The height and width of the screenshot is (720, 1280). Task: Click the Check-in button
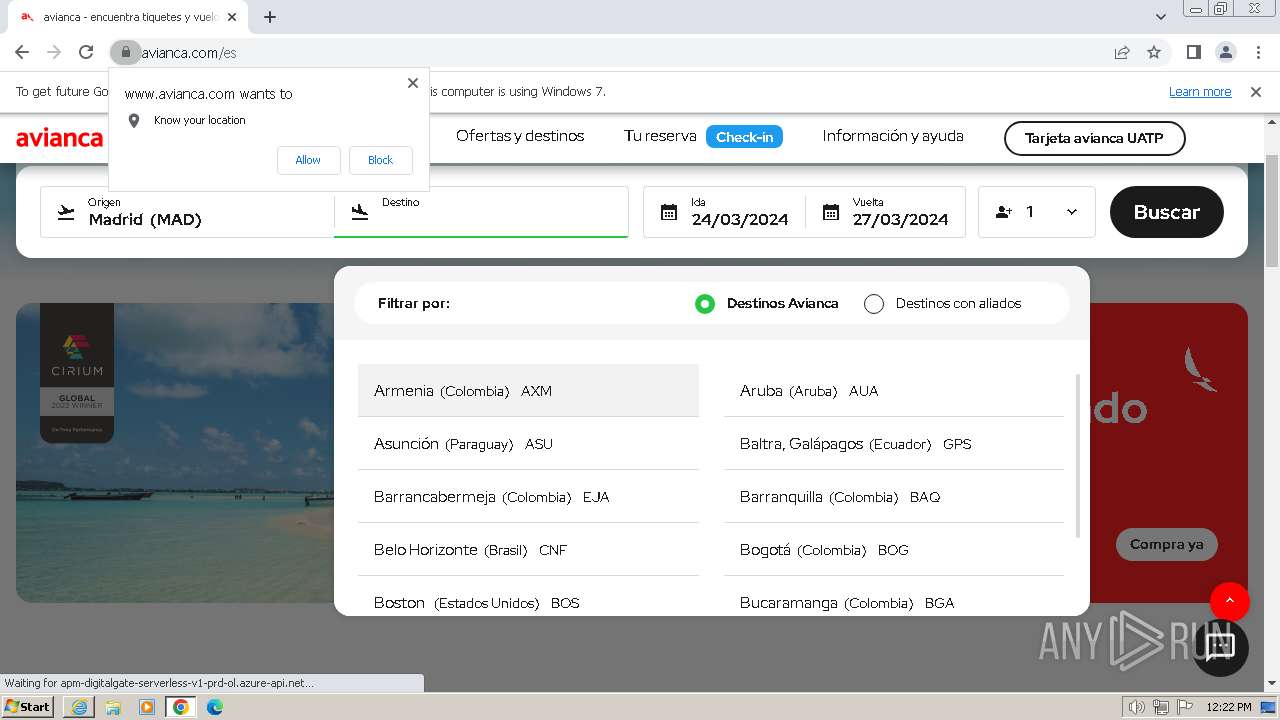pyautogui.click(x=744, y=137)
